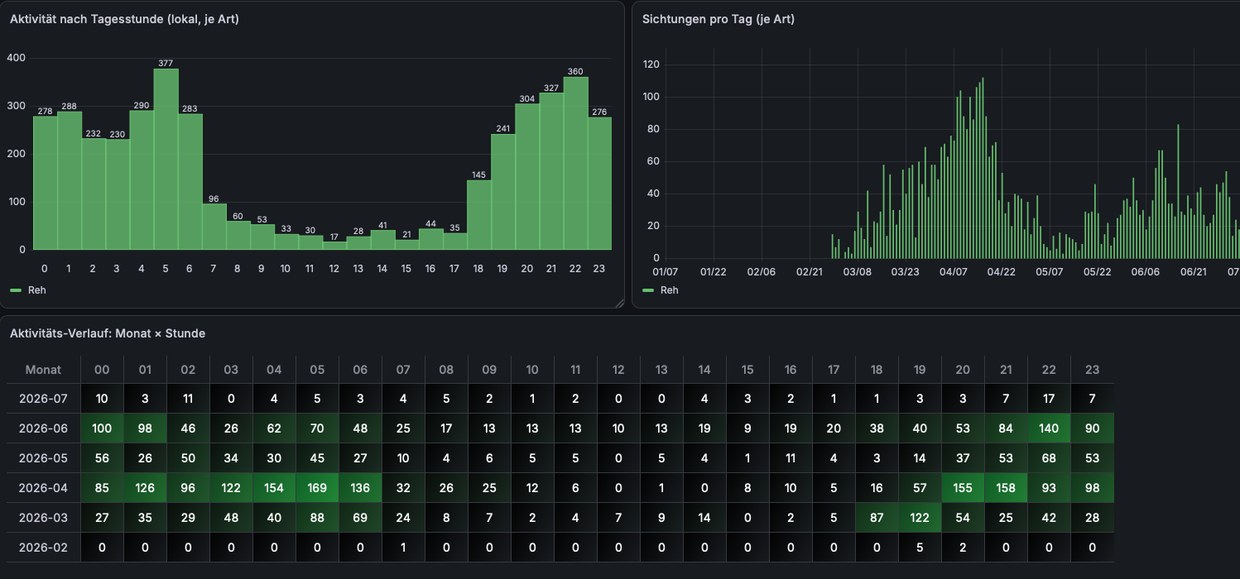The image size is (1240, 579).
Task: Click the cell with value 126 in the 2026-04 row
Action: [145, 488]
